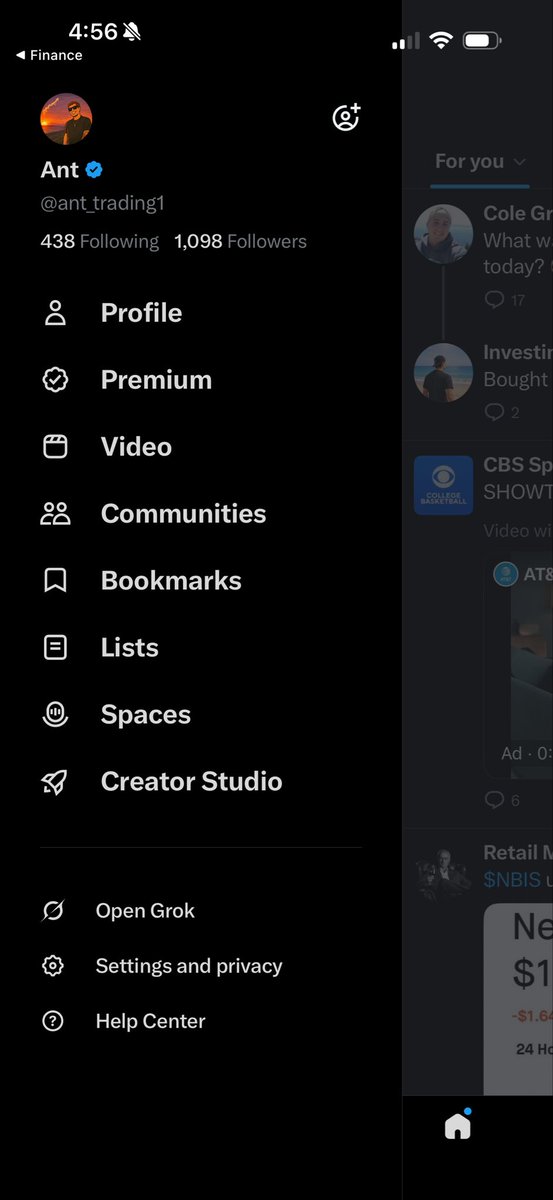Open the Spaces menu item
The image size is (553, 1200).
coord(145,715)
